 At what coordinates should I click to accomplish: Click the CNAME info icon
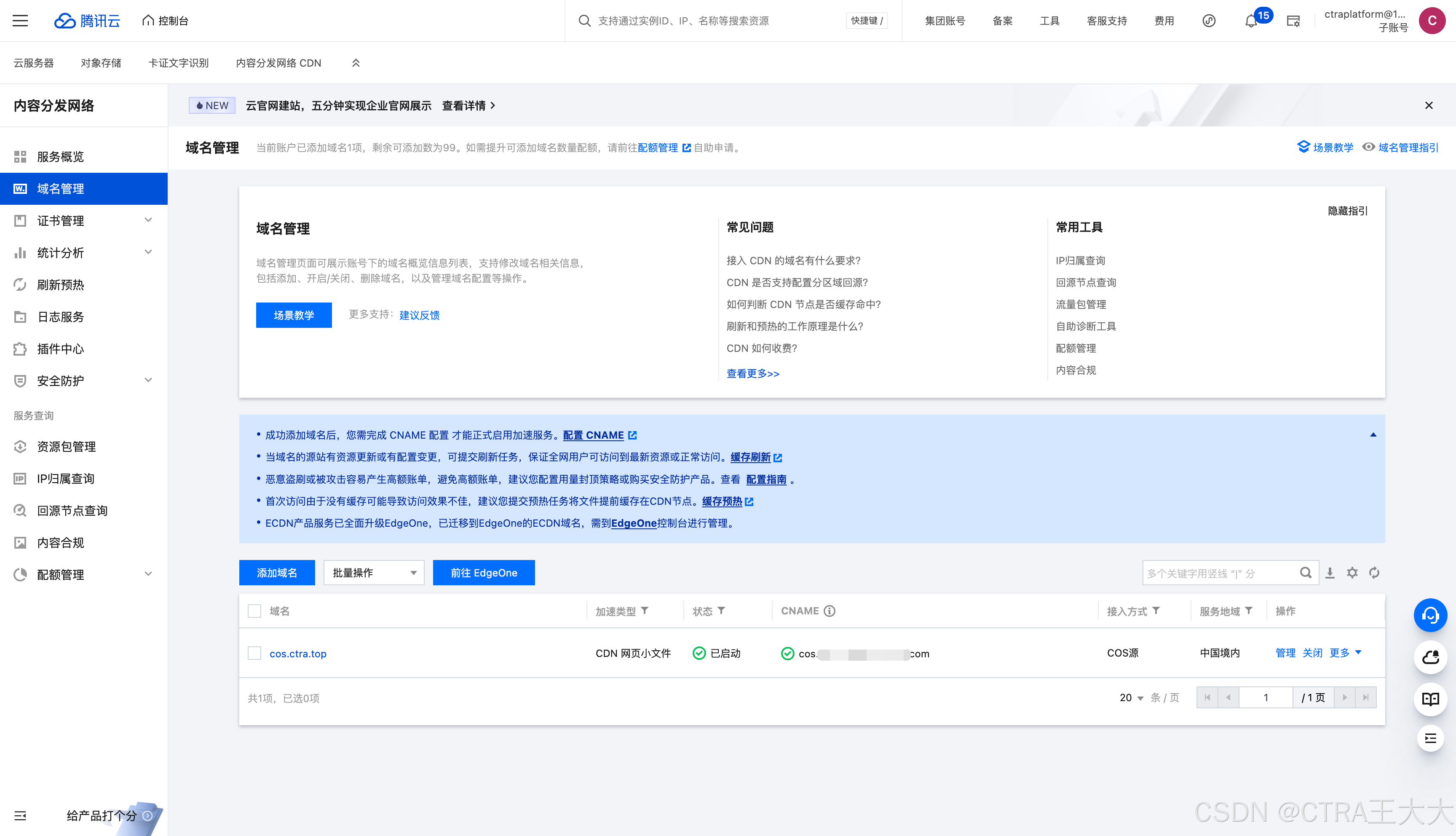pyautogui.click(x=829, y=611)
